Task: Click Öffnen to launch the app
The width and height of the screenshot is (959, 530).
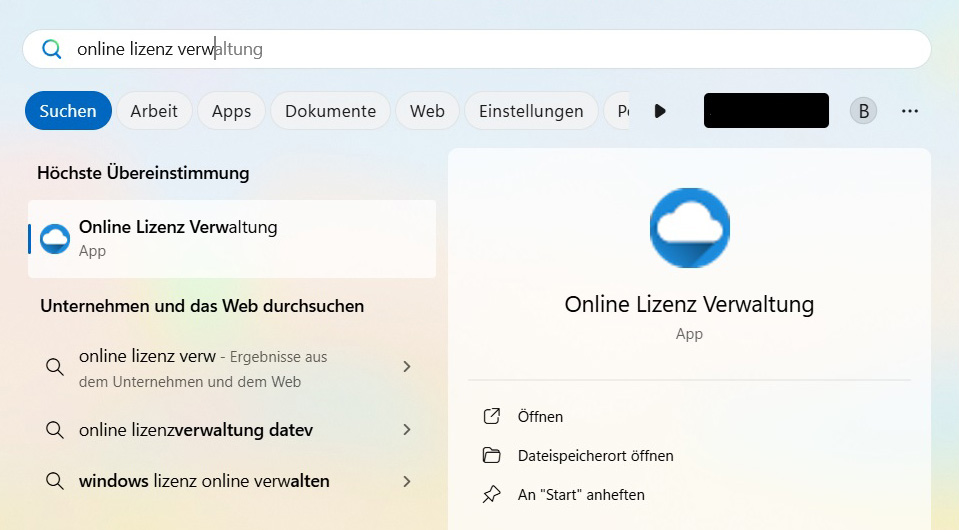Action: click(x=540, y=416)
